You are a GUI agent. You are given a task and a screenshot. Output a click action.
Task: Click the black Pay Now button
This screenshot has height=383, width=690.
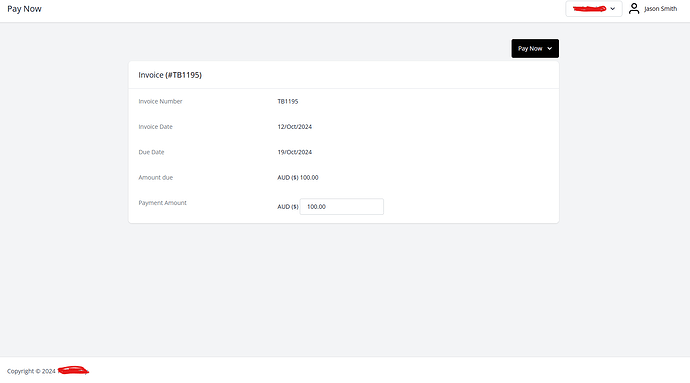tap(535, 48)
